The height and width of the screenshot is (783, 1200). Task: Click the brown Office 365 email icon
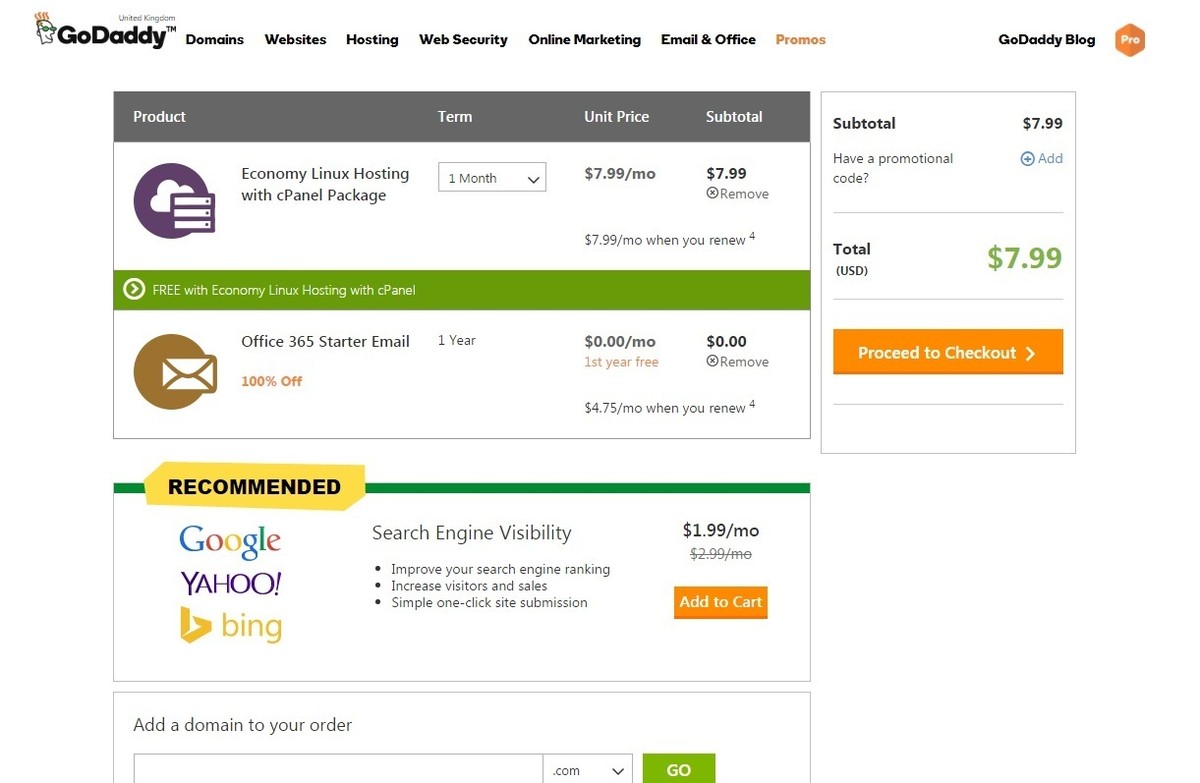(175, 372)
